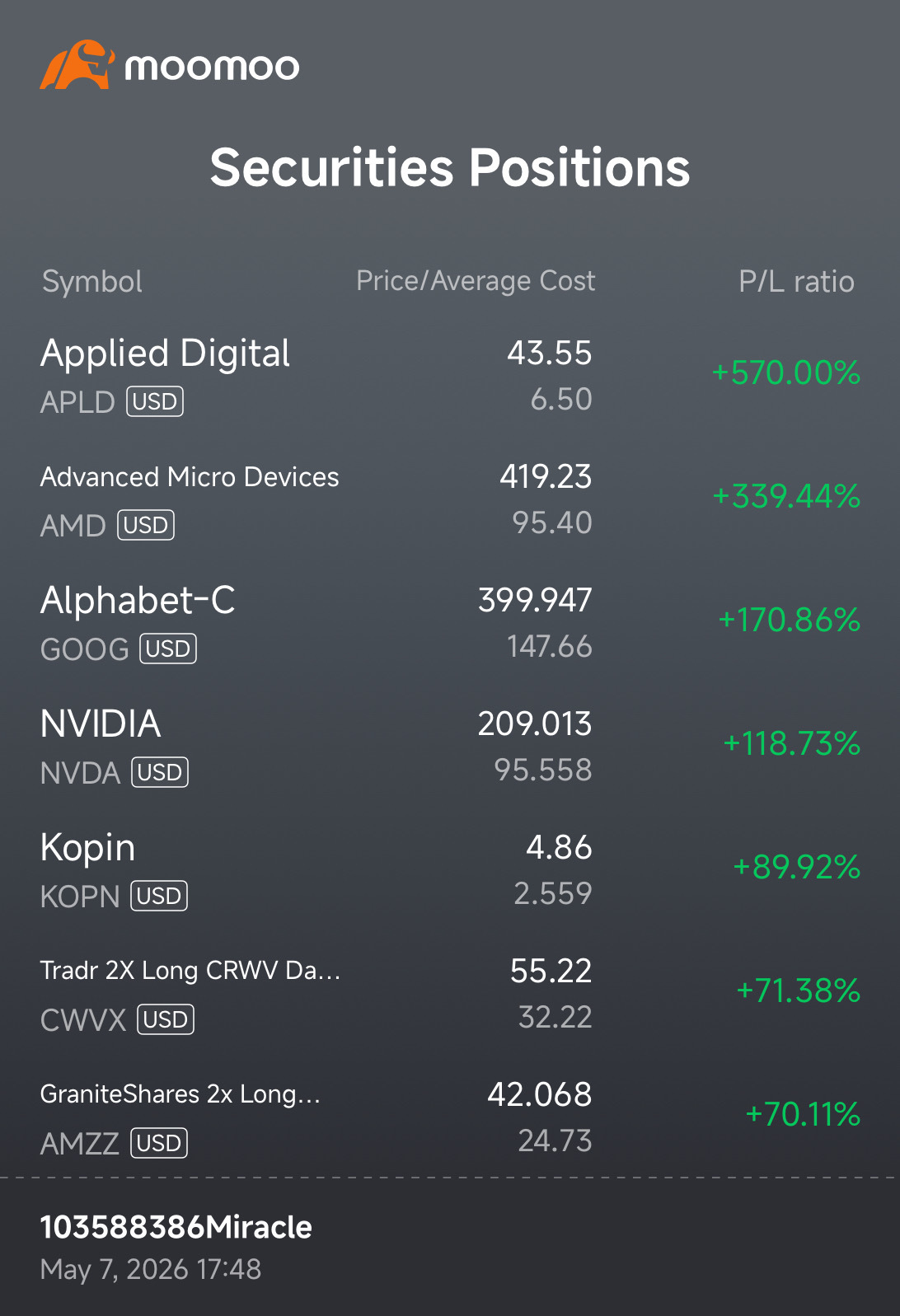This screenshot has height=1316, width=900.
Task: Click the username 103588386Miracle
Action: point(176,1227)
